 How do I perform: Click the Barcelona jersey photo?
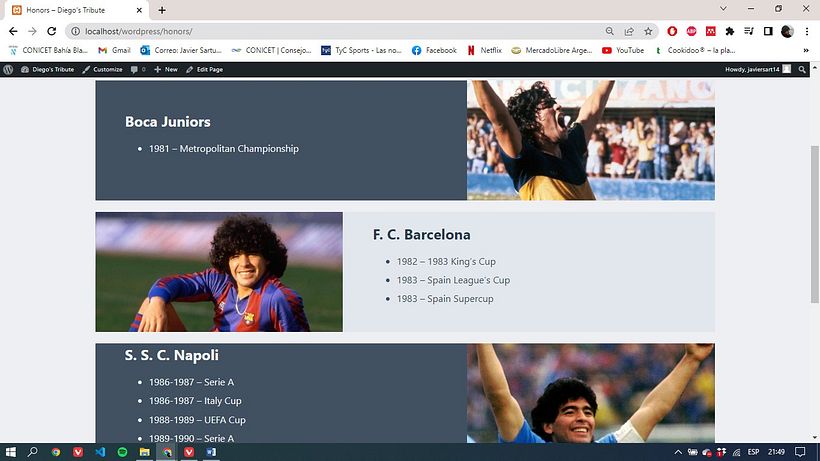coord(219,272)
